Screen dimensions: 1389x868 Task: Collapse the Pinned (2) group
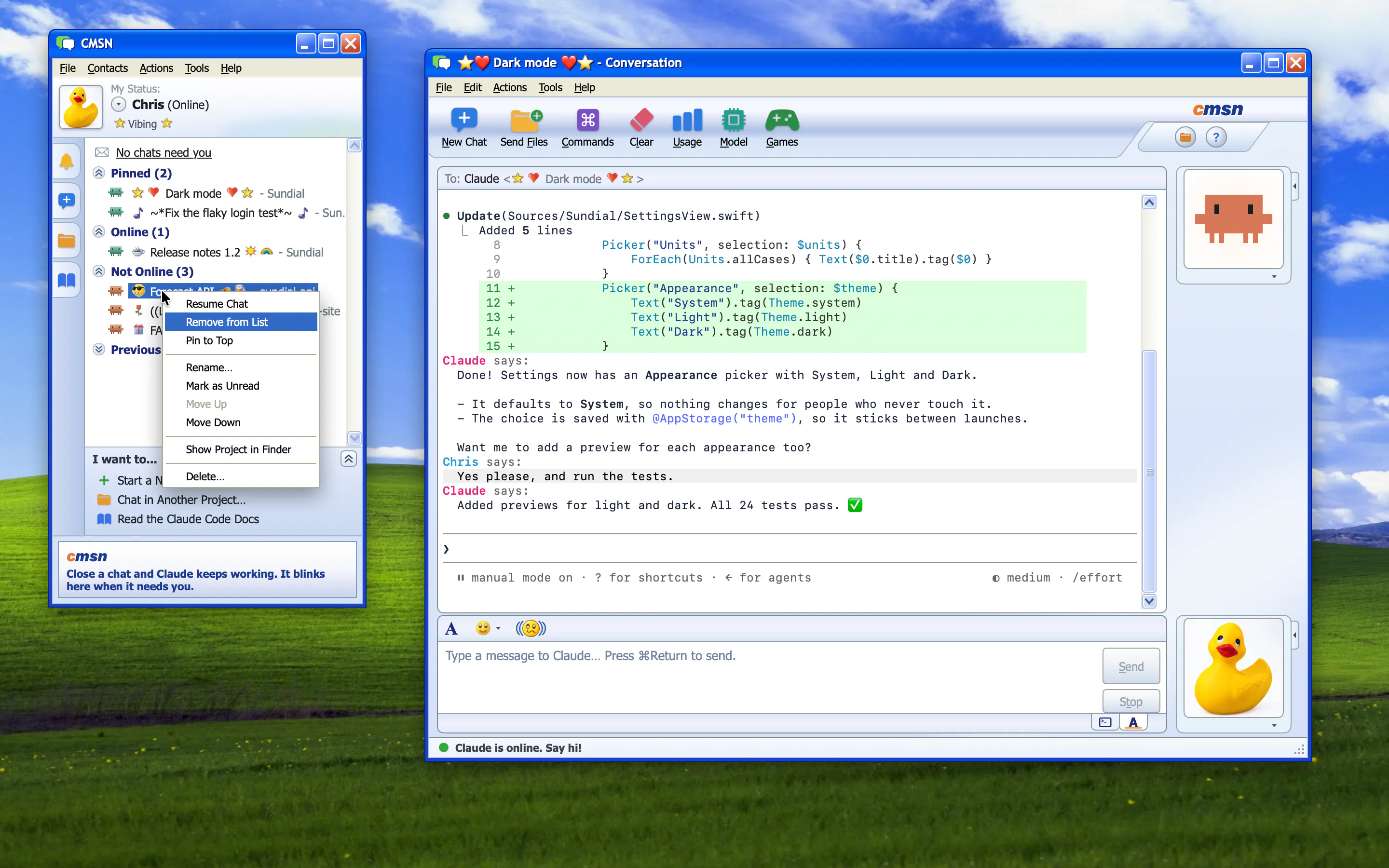(x=99, y=173)
